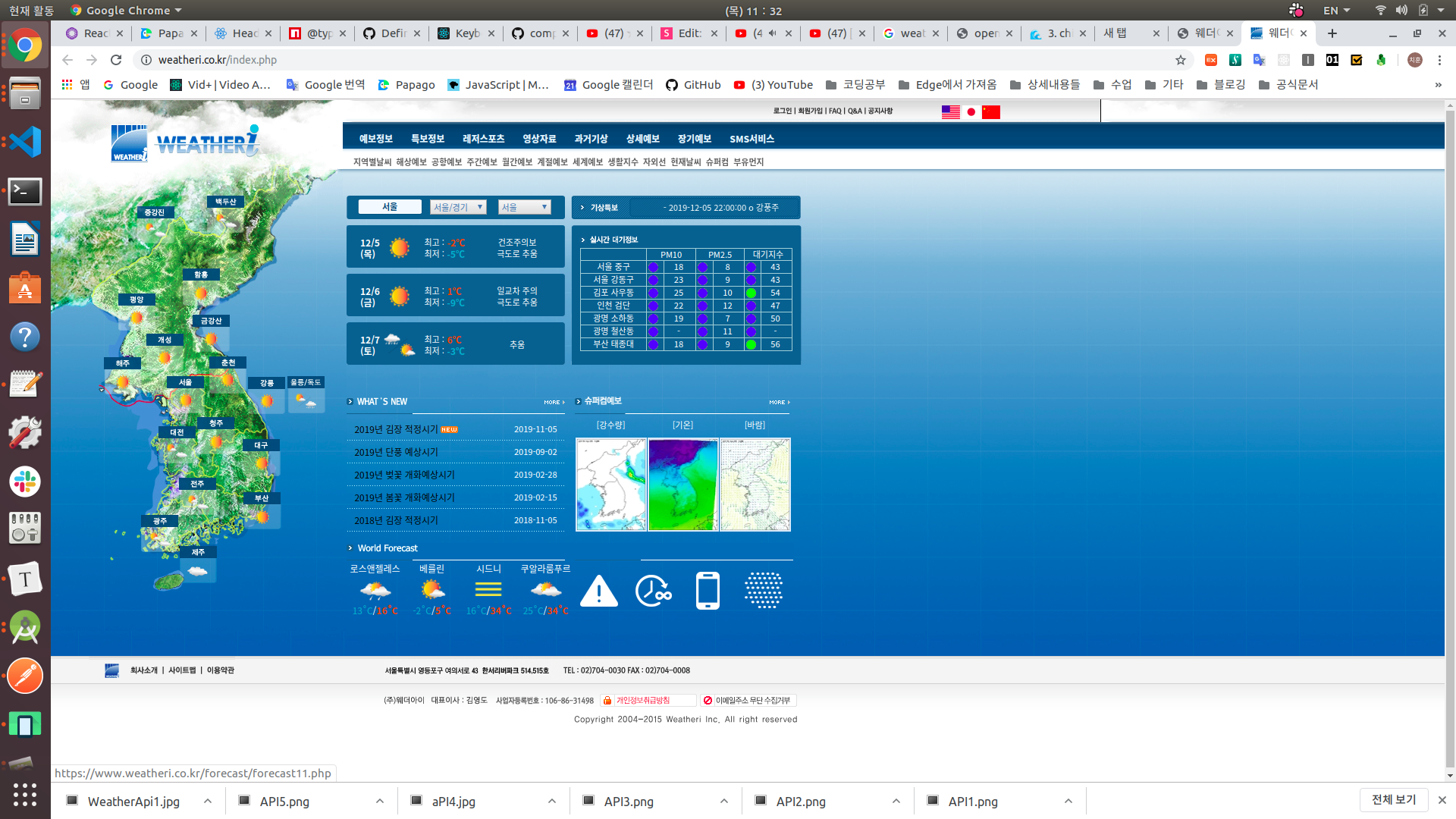Open Visual Studio Code from dock

[x=25, y=142]
